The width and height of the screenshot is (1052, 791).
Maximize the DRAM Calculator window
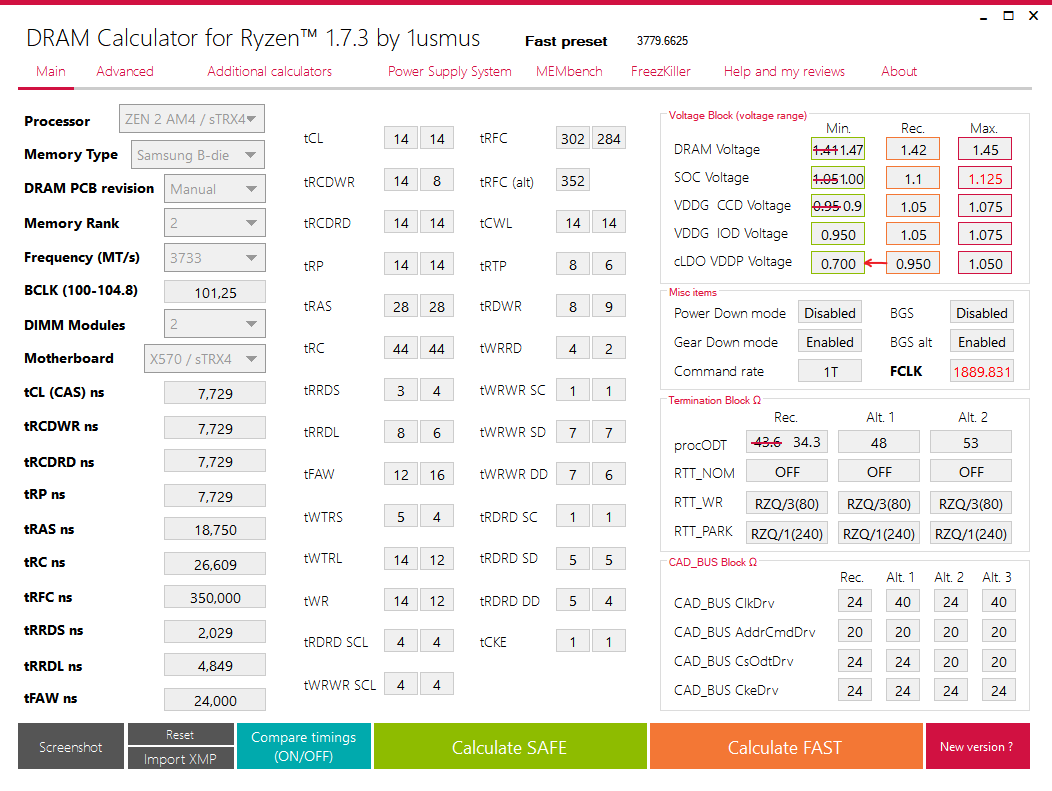coord(1008,15)
